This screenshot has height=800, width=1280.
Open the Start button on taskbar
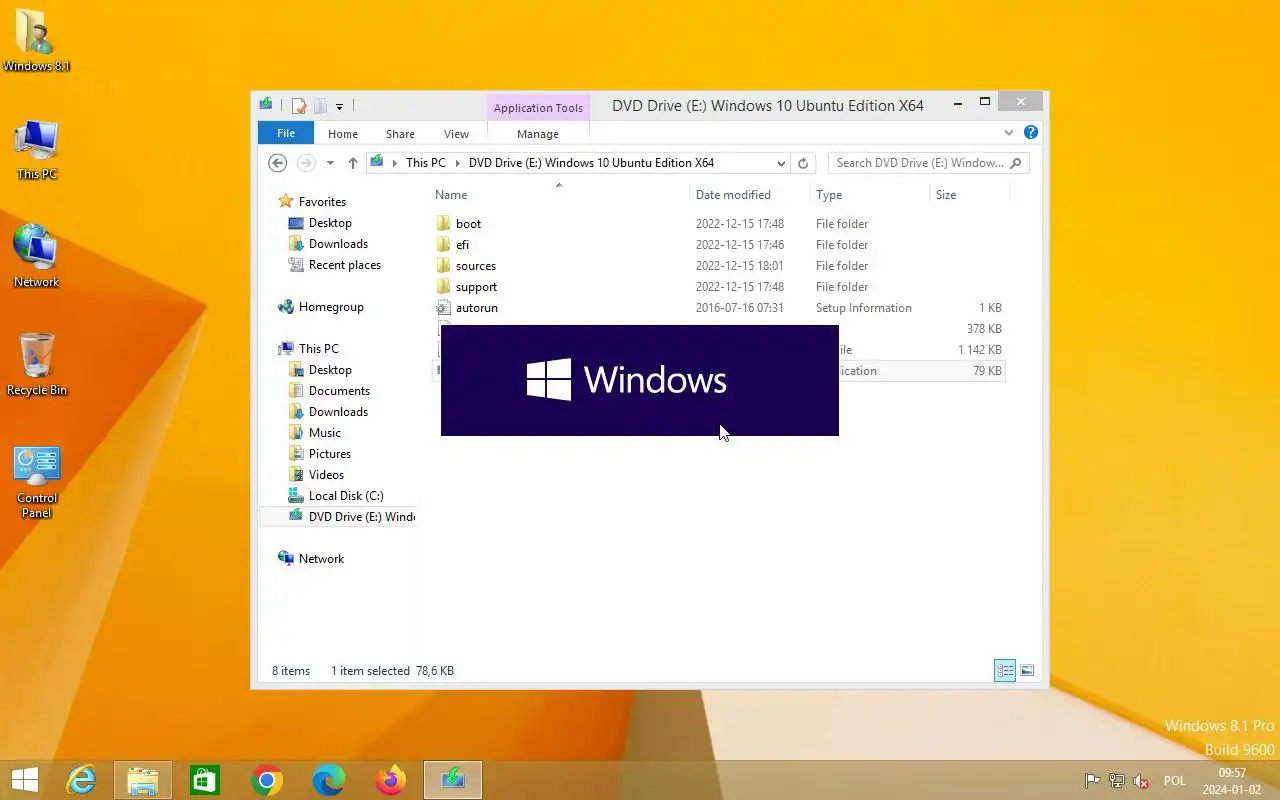pyautogui.click(x=25, y=780)
